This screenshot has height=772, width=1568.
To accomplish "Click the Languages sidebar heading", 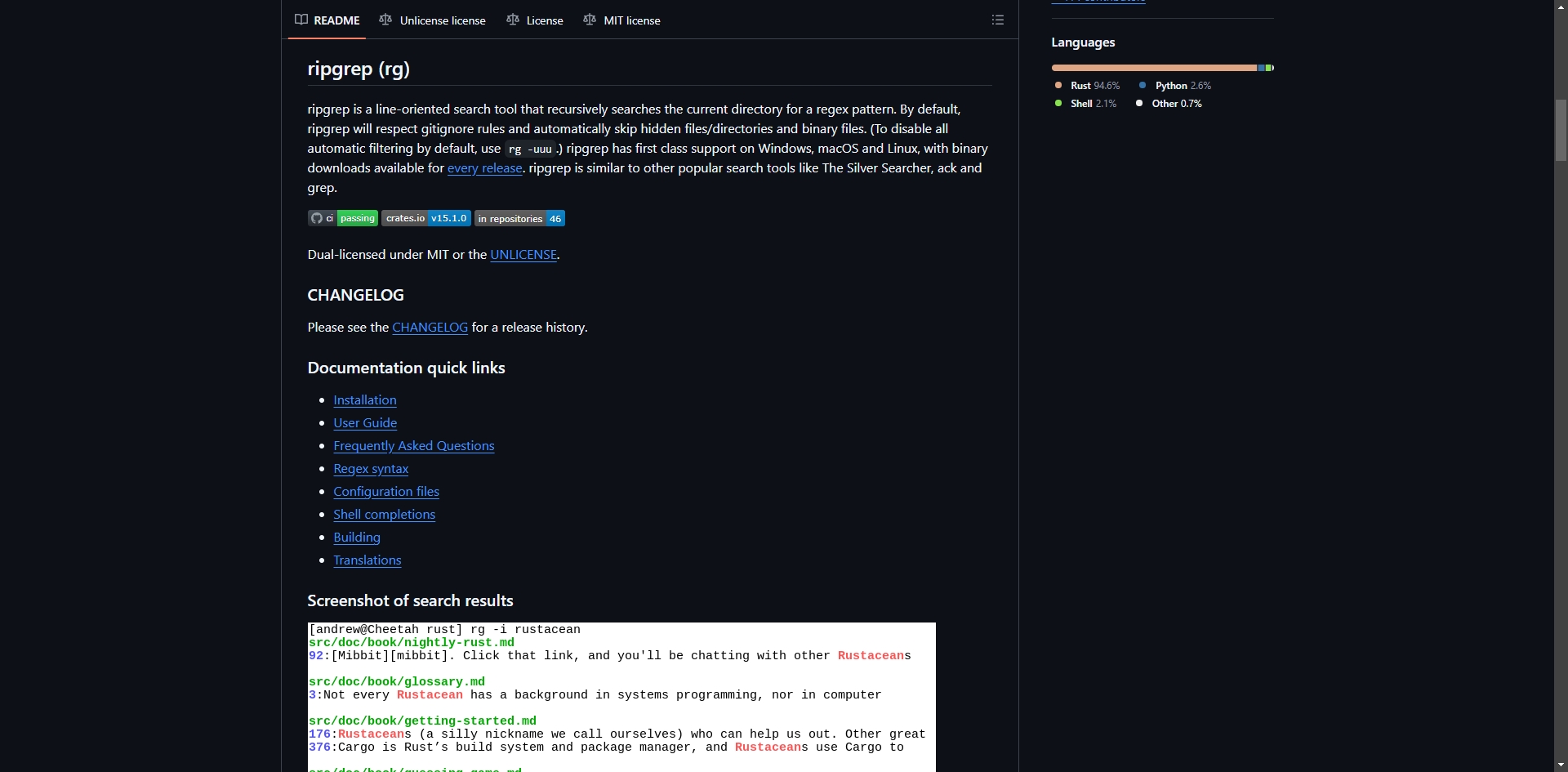I will [x=1083, y=42].
